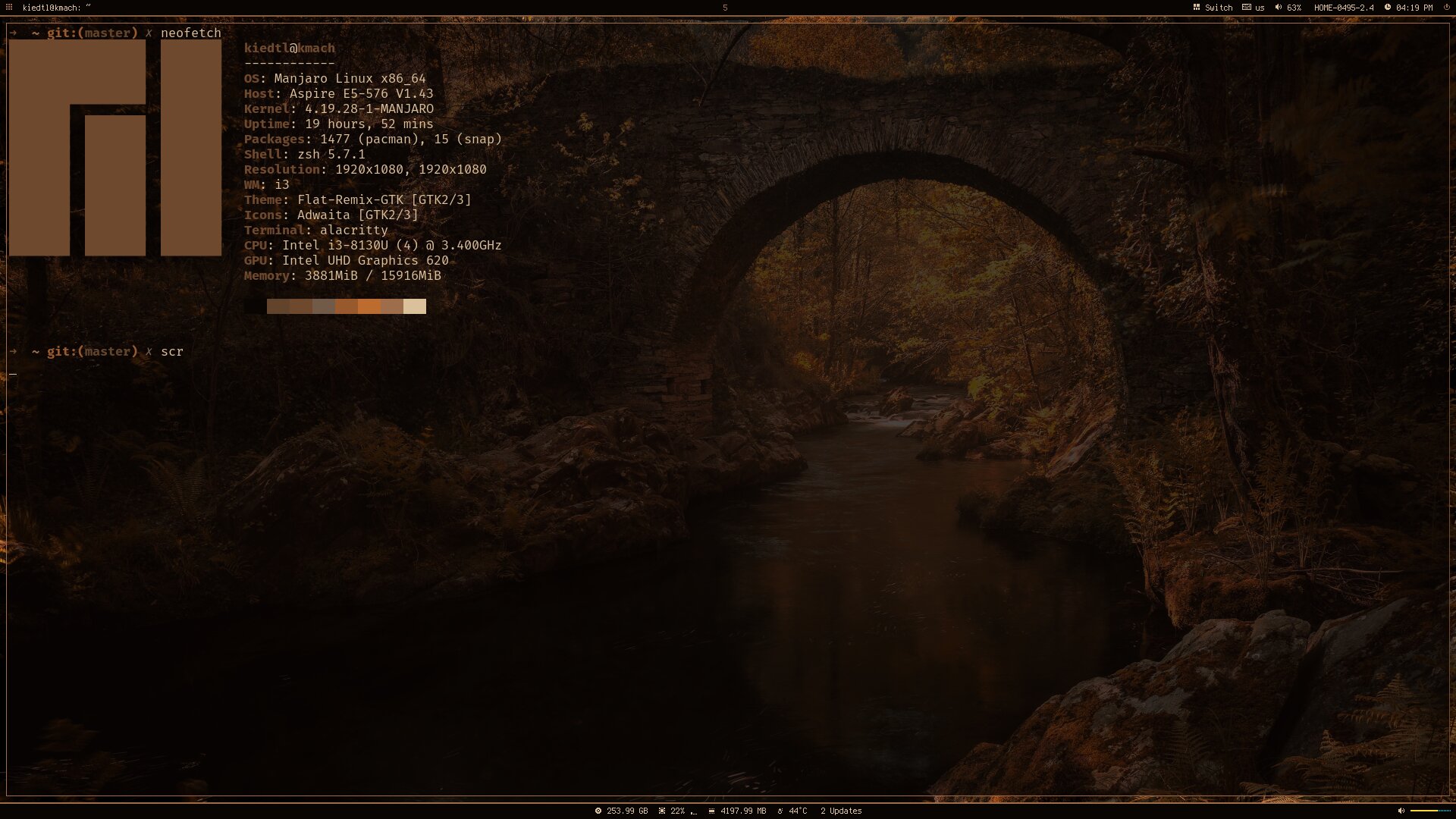Image resolution: width=1456 pixels, height=819 pixels.
Task: Click the disk icon before 253.99 GB
Action: tap(598, 811)
